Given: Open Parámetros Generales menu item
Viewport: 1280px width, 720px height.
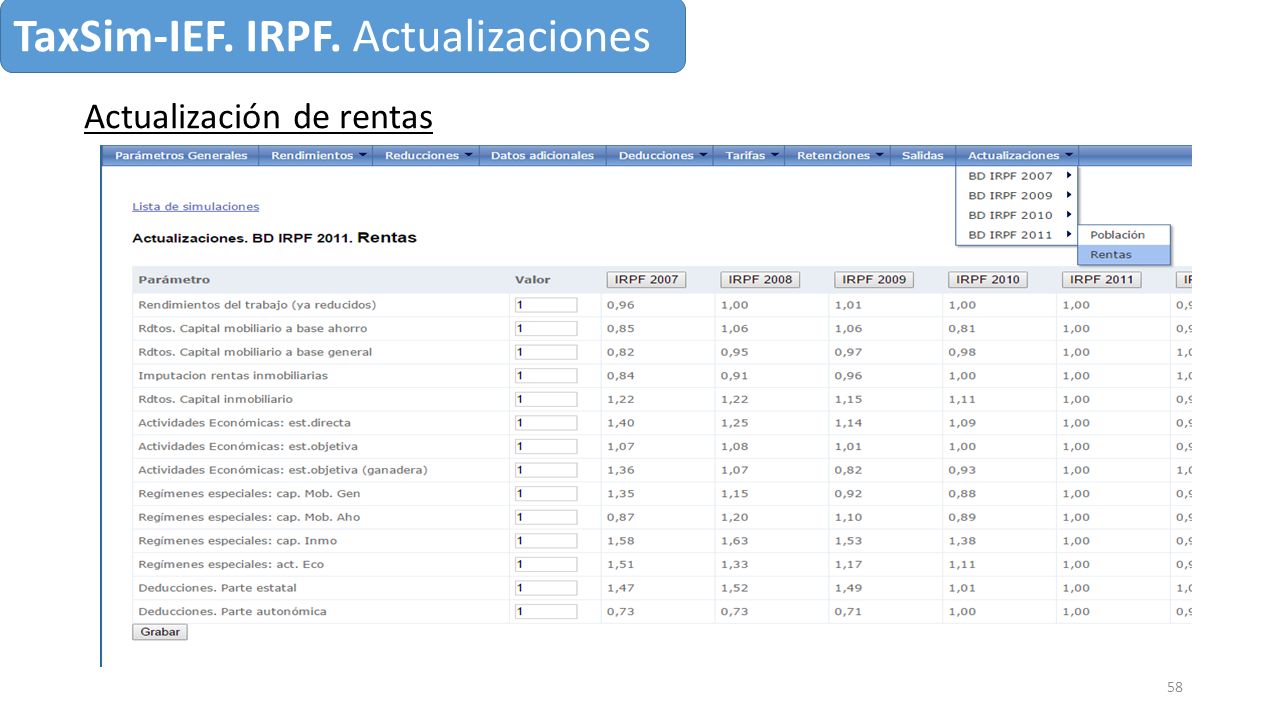Looking at the screenshot, I should click(x=181, y=156).
